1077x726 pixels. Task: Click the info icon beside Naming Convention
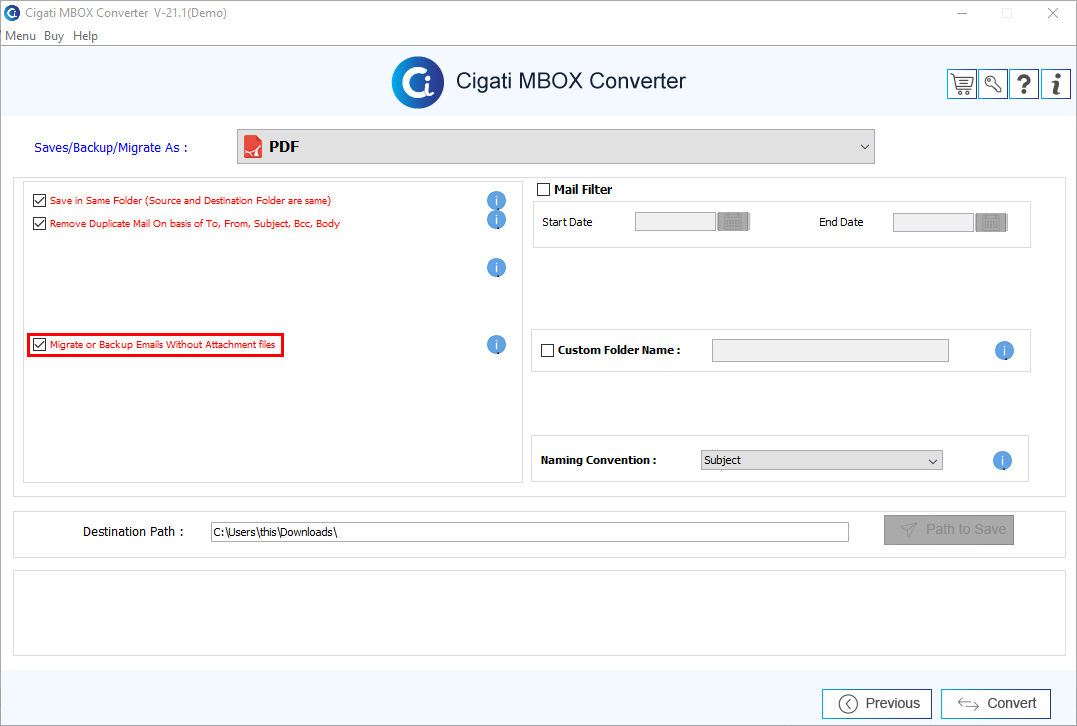click(x=1002, y=461)
